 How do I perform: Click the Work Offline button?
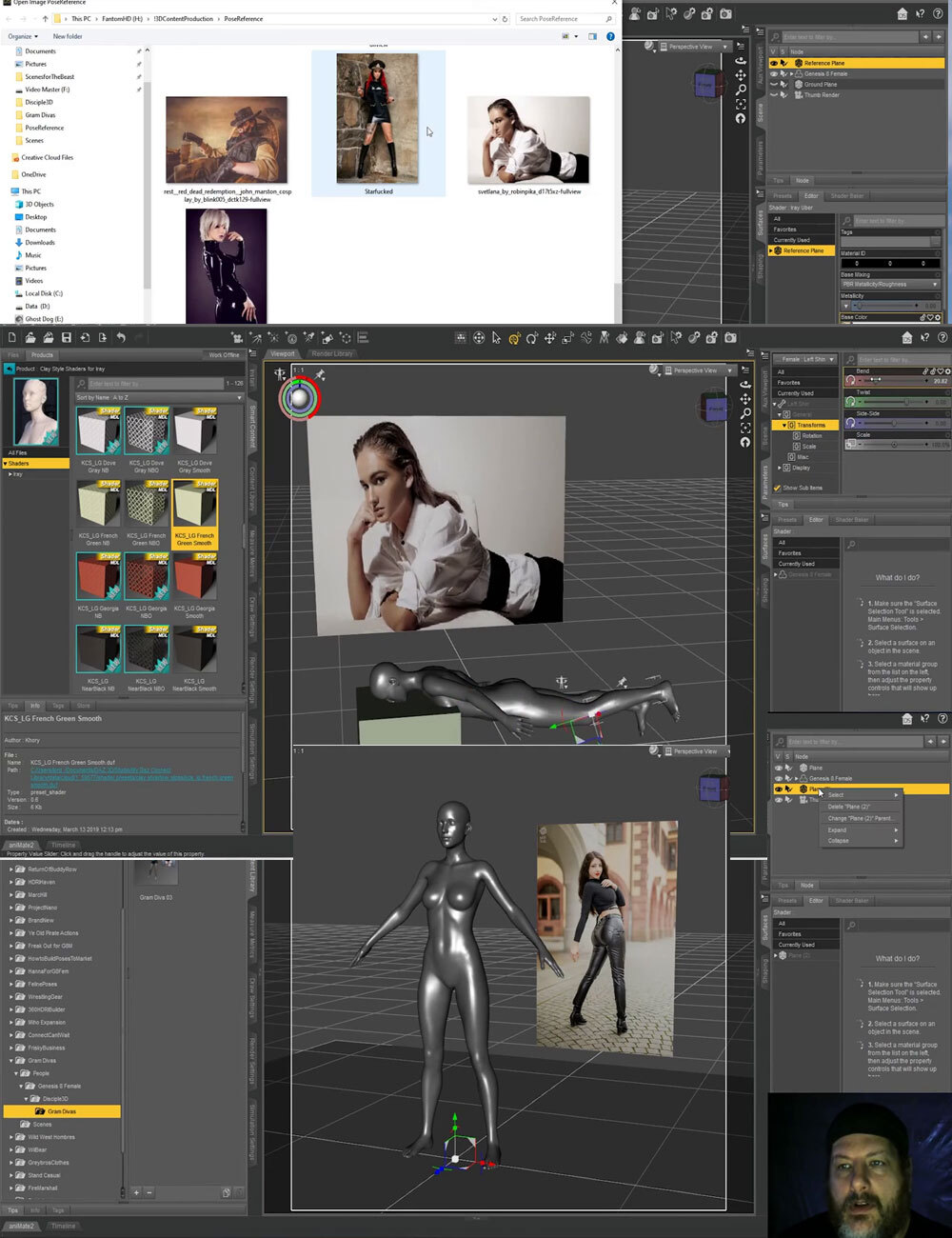pos(225,355)
